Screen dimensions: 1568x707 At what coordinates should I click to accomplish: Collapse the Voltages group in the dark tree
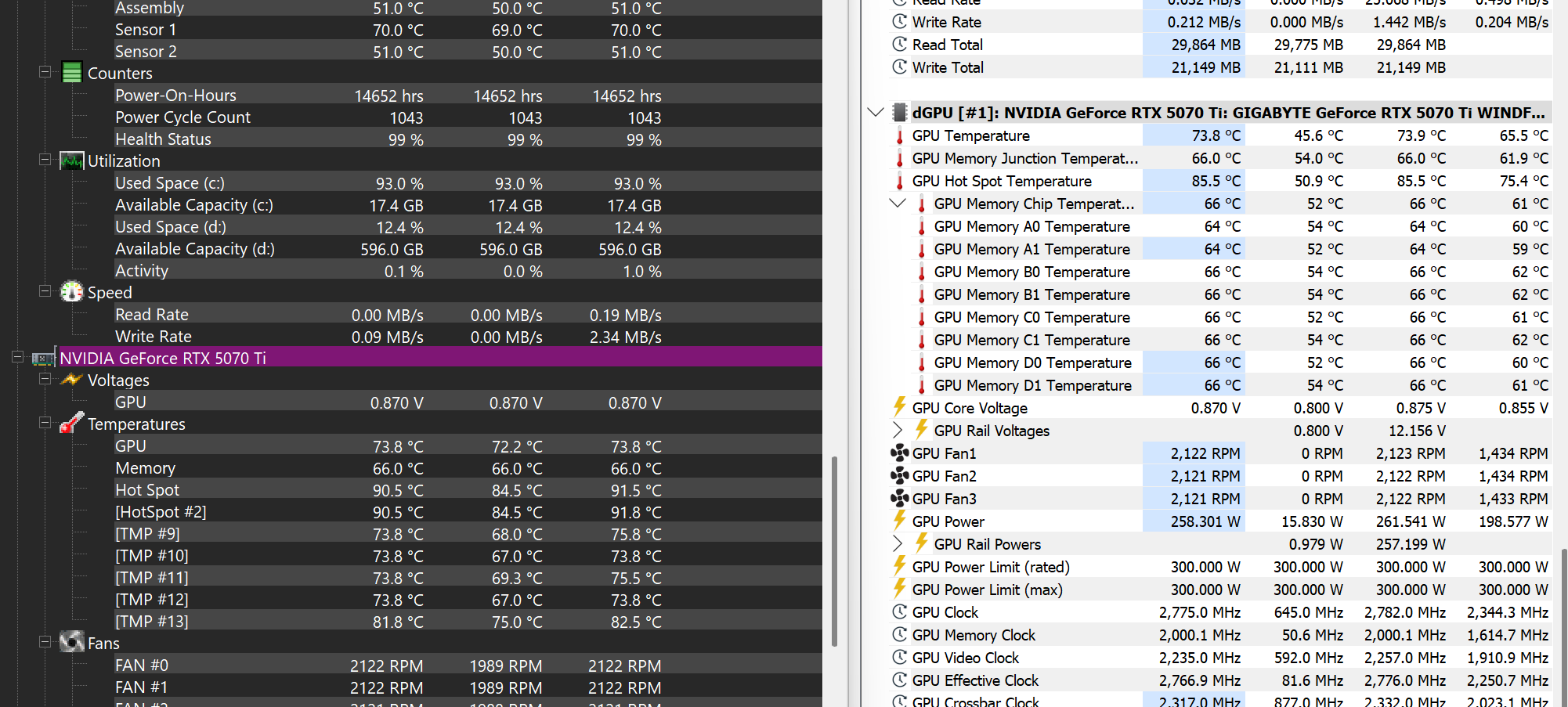tap(45, 379)
